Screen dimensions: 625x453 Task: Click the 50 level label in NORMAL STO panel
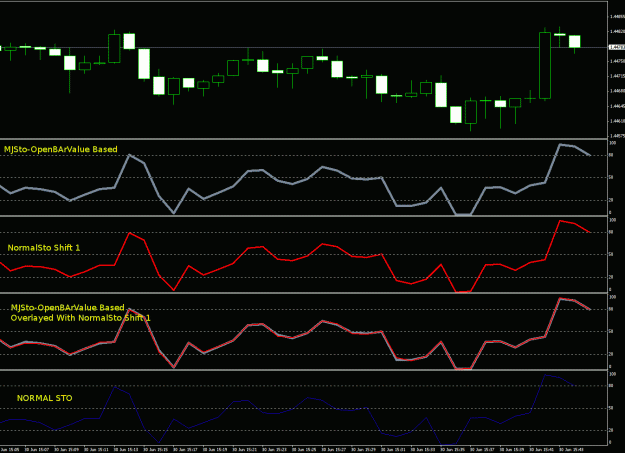(612, 408)
